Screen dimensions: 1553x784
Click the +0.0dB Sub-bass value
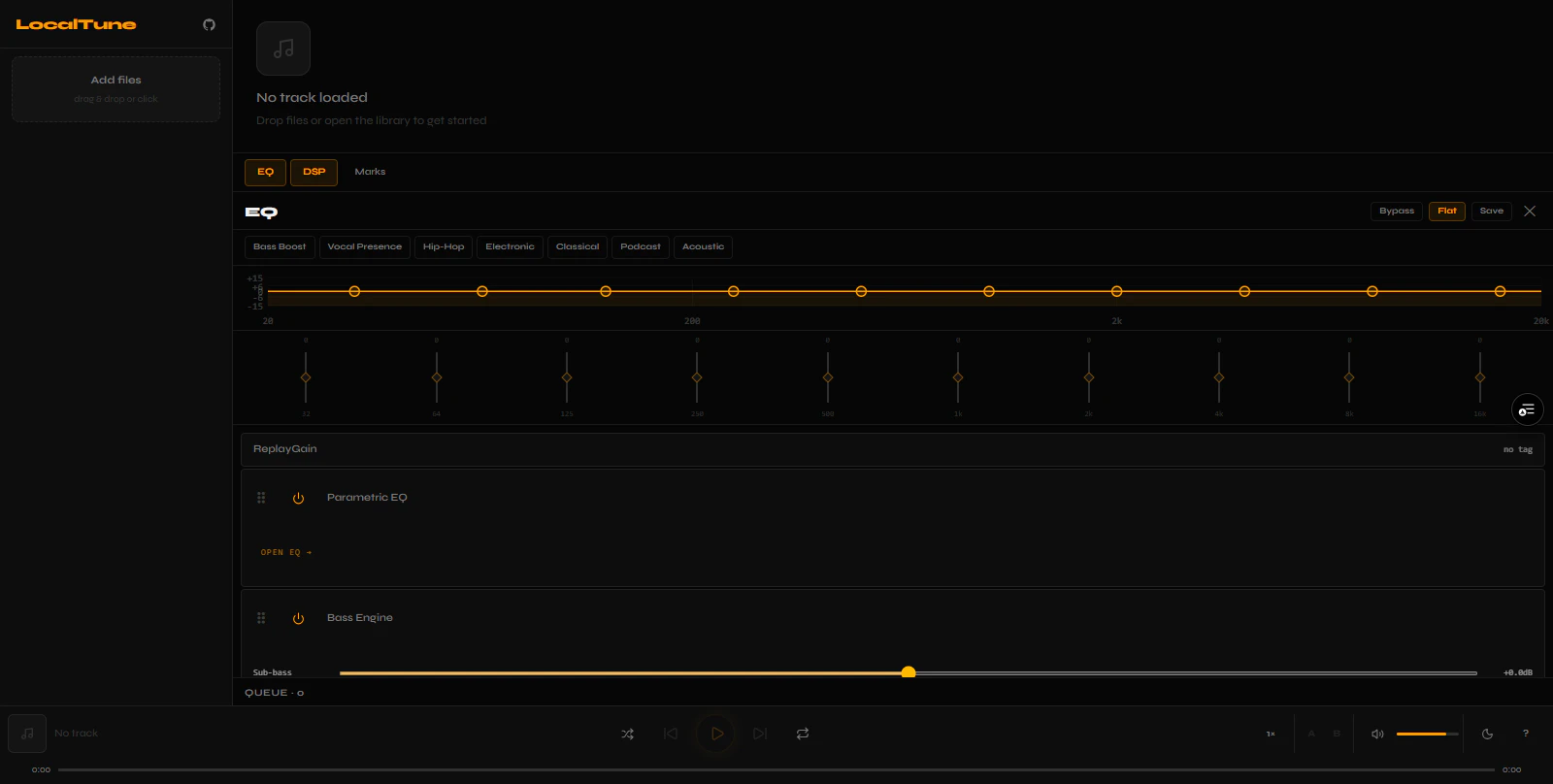tap(1518, 672)
